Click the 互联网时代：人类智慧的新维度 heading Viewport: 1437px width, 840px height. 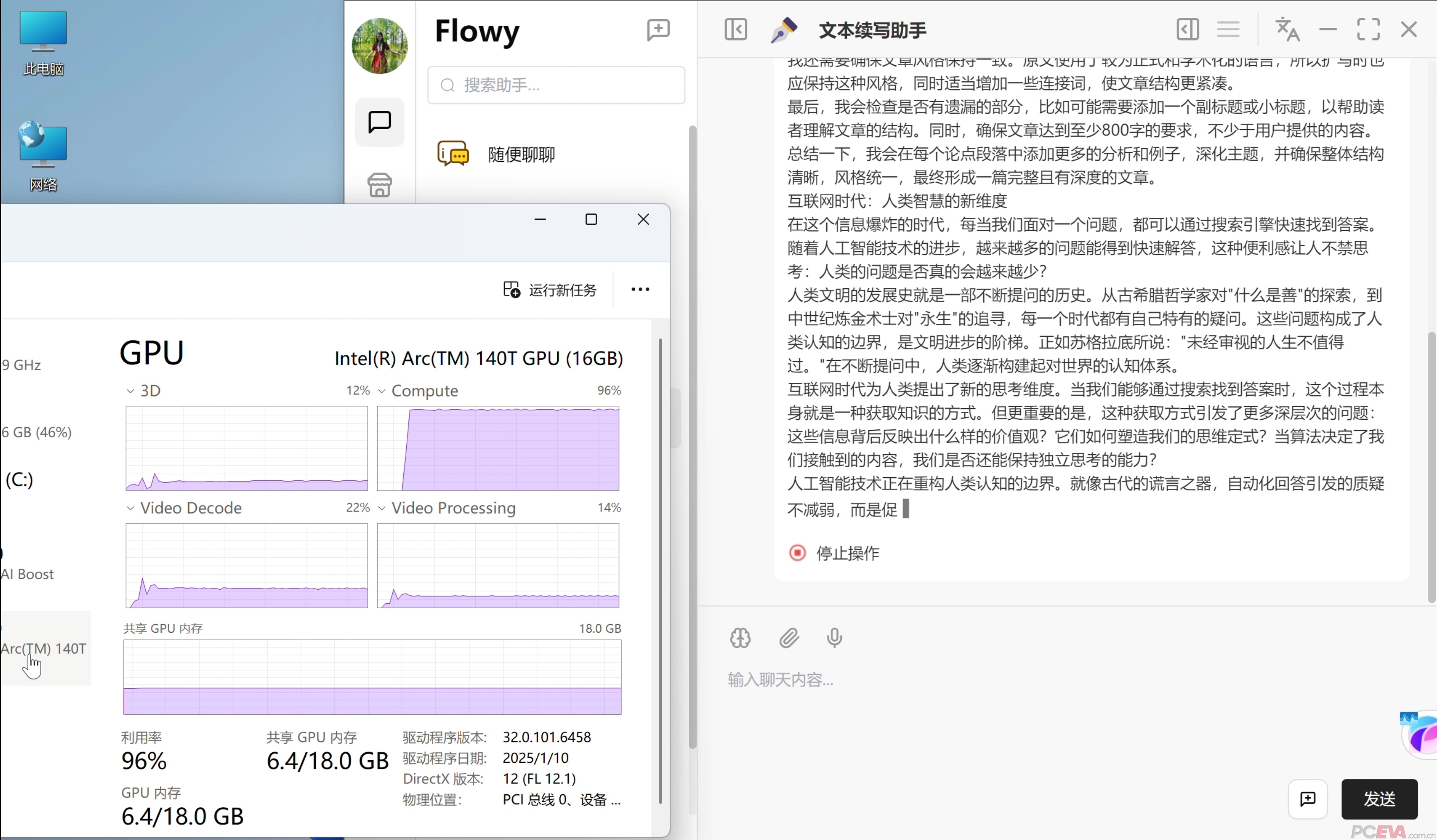point(897,201)
